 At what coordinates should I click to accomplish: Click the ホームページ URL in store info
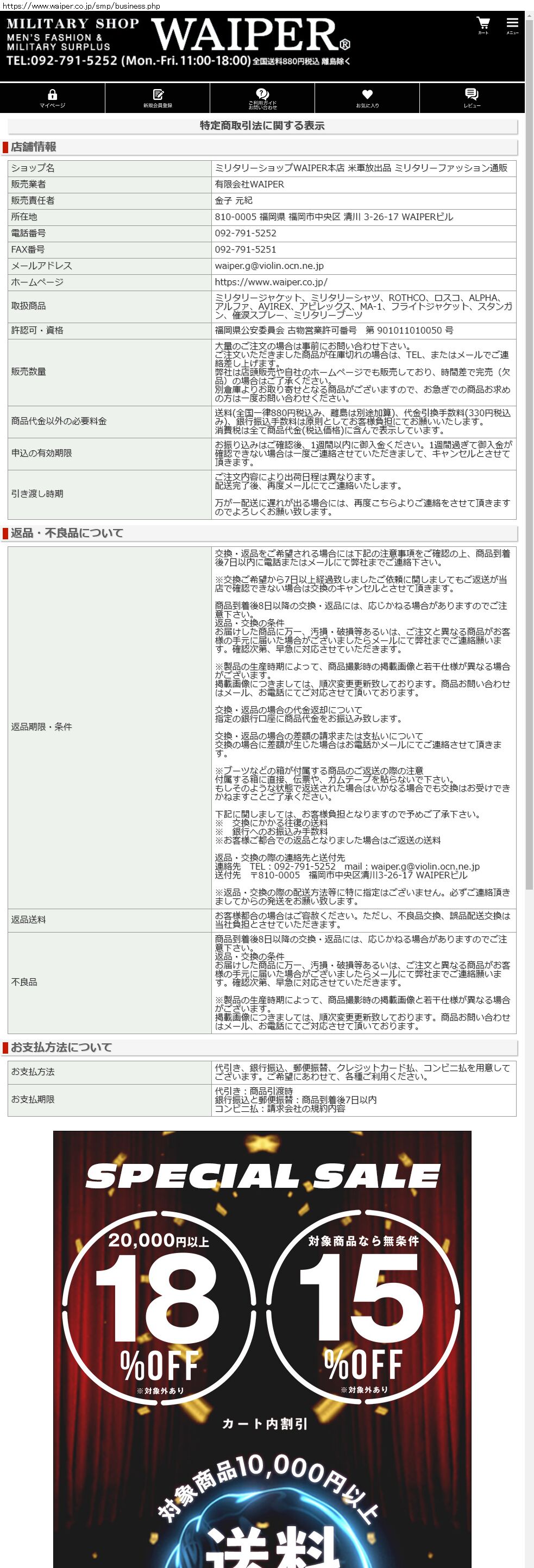click(x=271, y=282)
